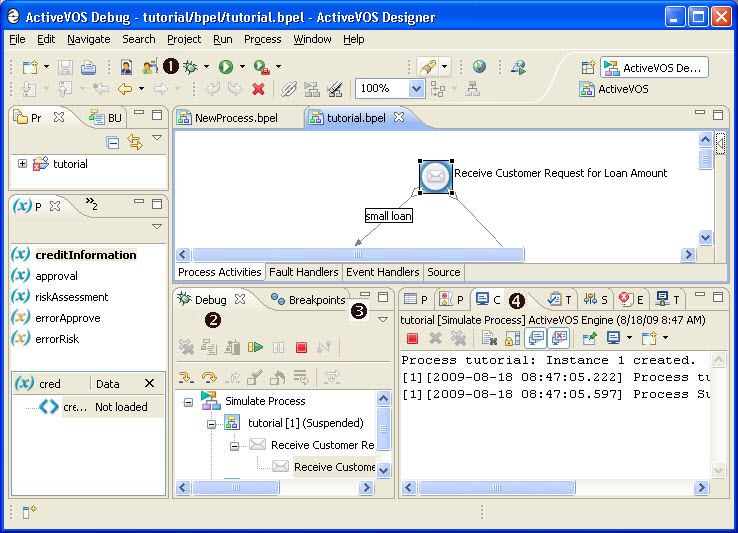Open the Display Selected Console dropdown arrow
The width and height of the screenshot is (738, 533).
click(x=629, y=338)
